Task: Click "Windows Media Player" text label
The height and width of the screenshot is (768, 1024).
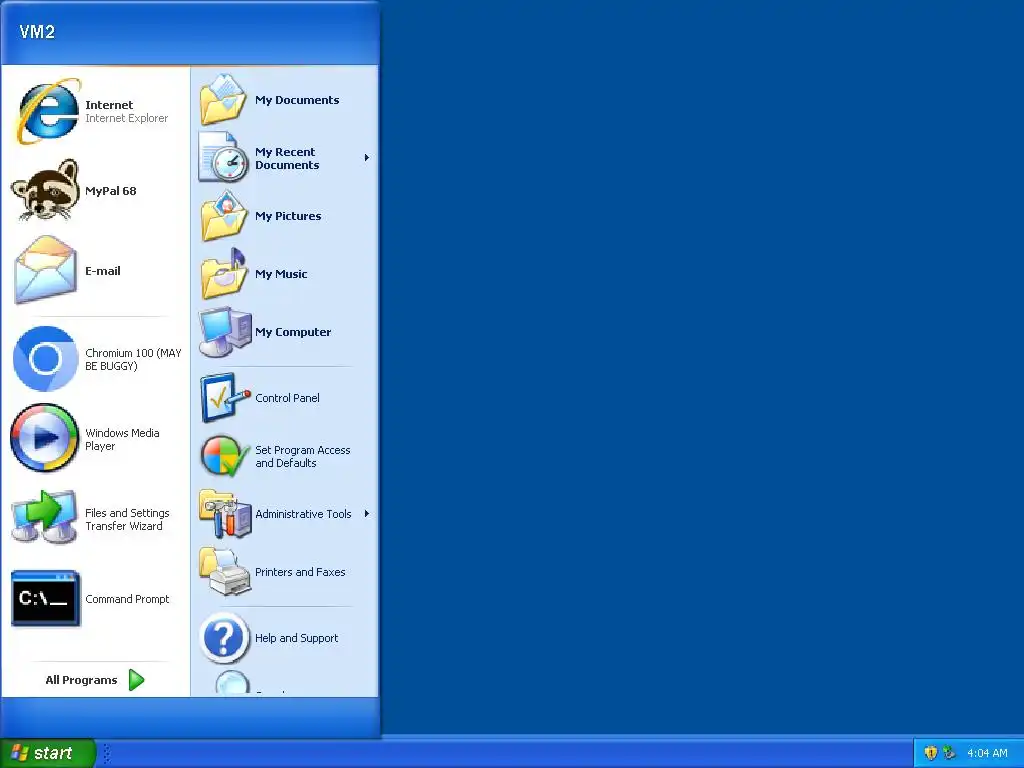Action: (122, 439)
